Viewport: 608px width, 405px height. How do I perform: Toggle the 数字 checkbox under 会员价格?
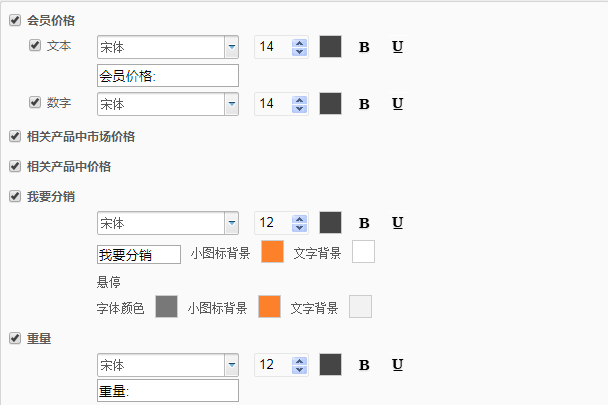[35, 102]
